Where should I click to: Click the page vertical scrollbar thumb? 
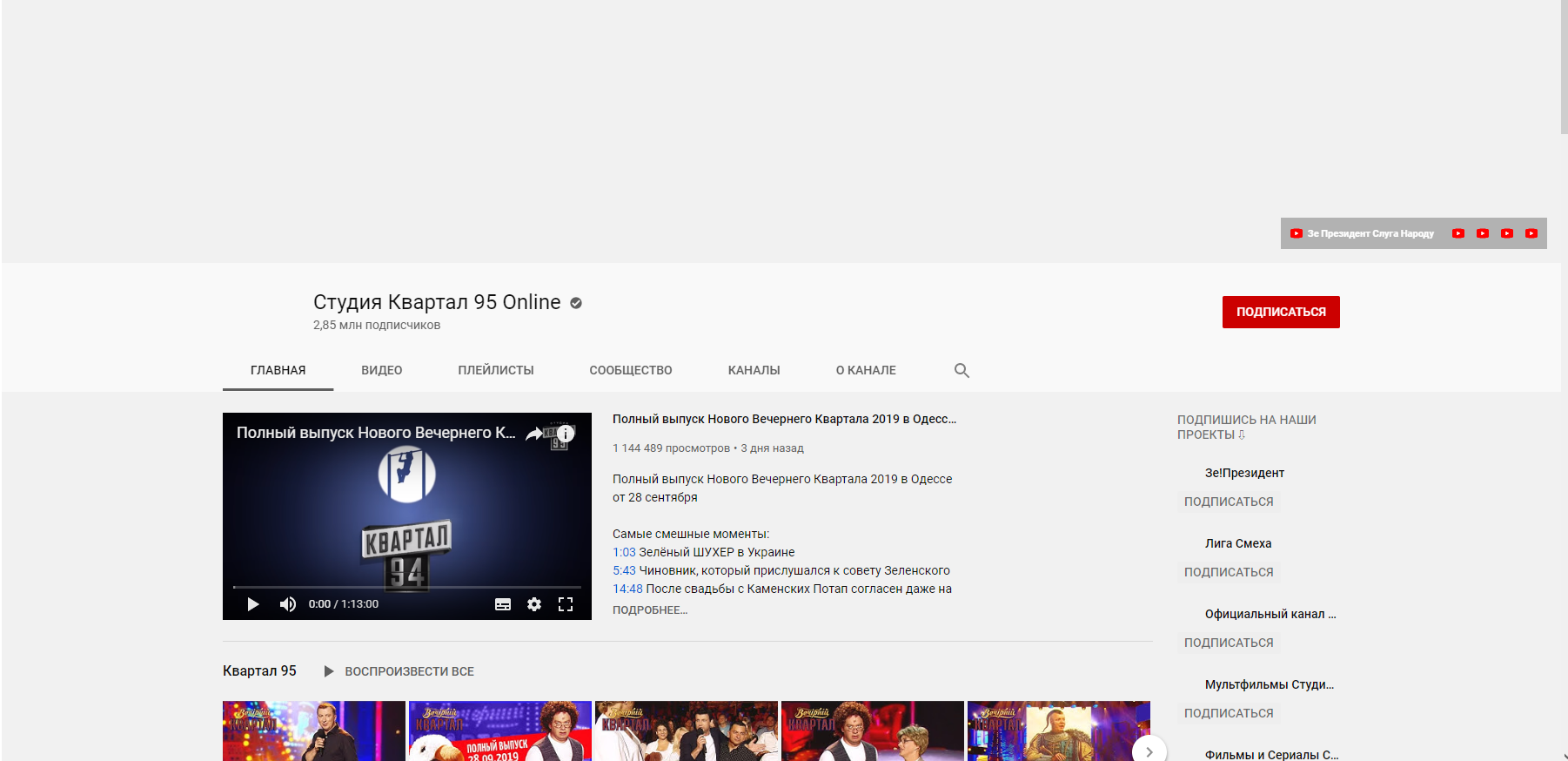1564,67
